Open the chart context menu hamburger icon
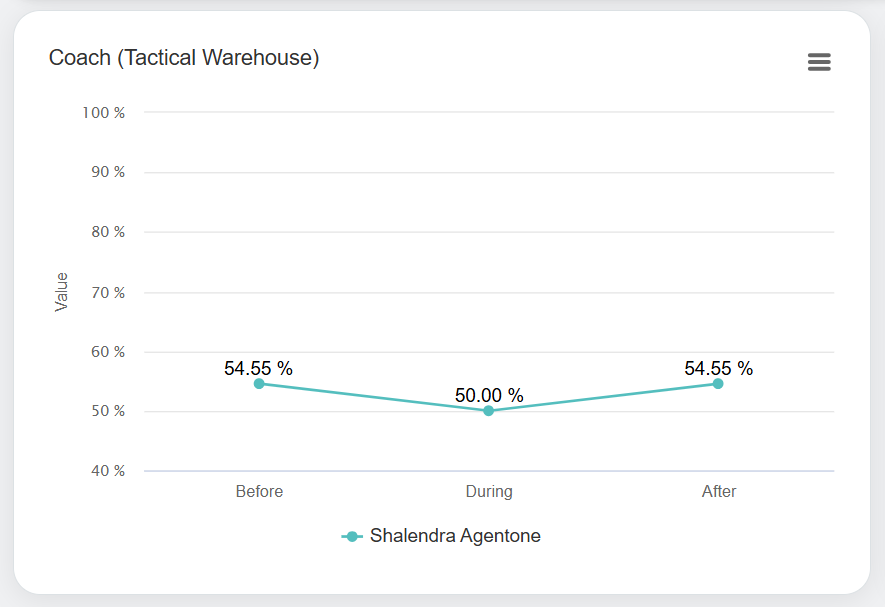Screen dimensions: 885x607 819,62
